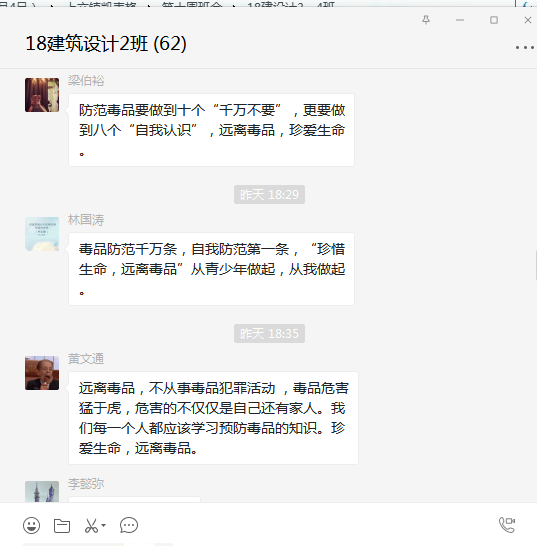The width and height of the screenshot is (537, 546).
Task: Click 林国涛's profile avatar
Action: click(42, 234)
